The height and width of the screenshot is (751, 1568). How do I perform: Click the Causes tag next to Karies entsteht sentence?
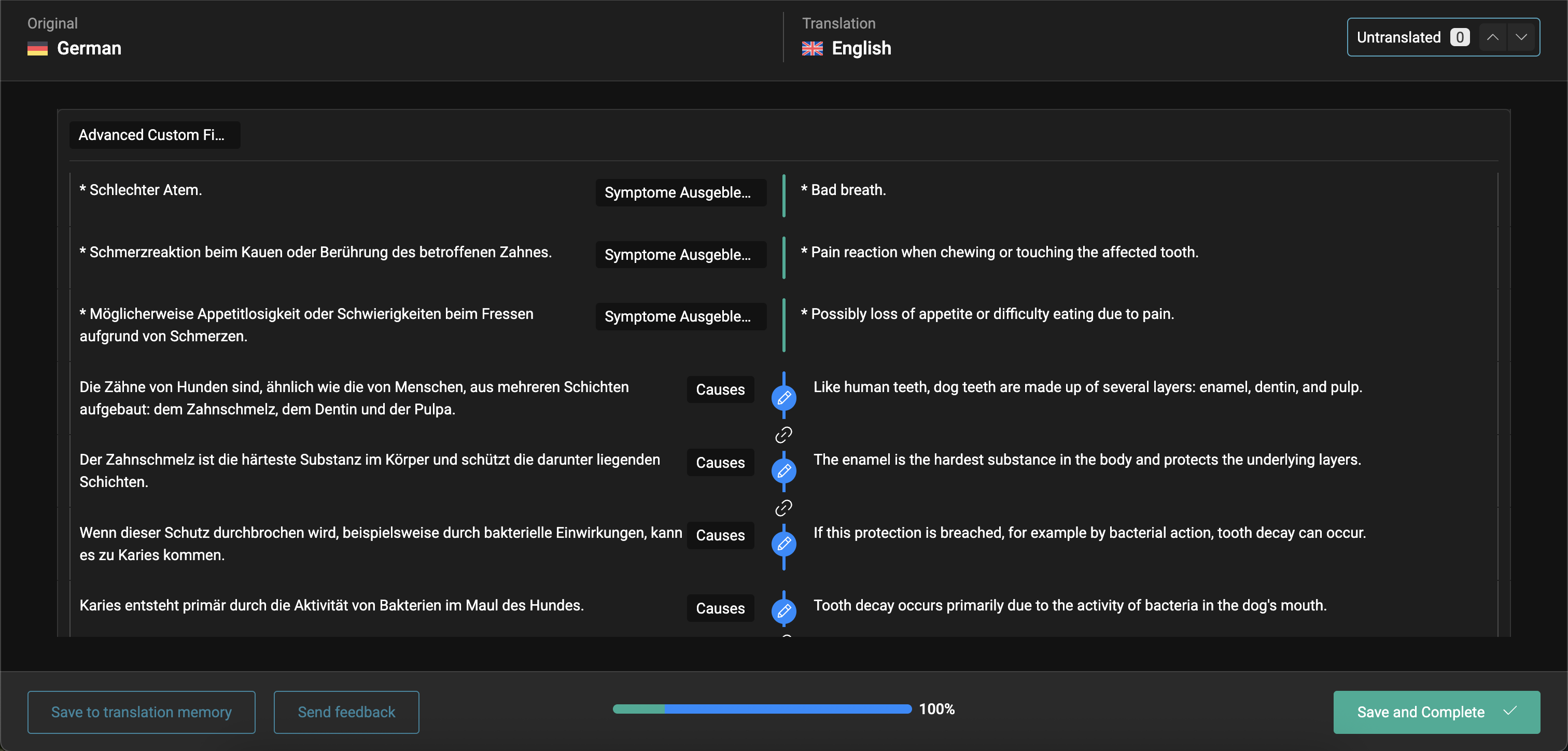(720, 608)
